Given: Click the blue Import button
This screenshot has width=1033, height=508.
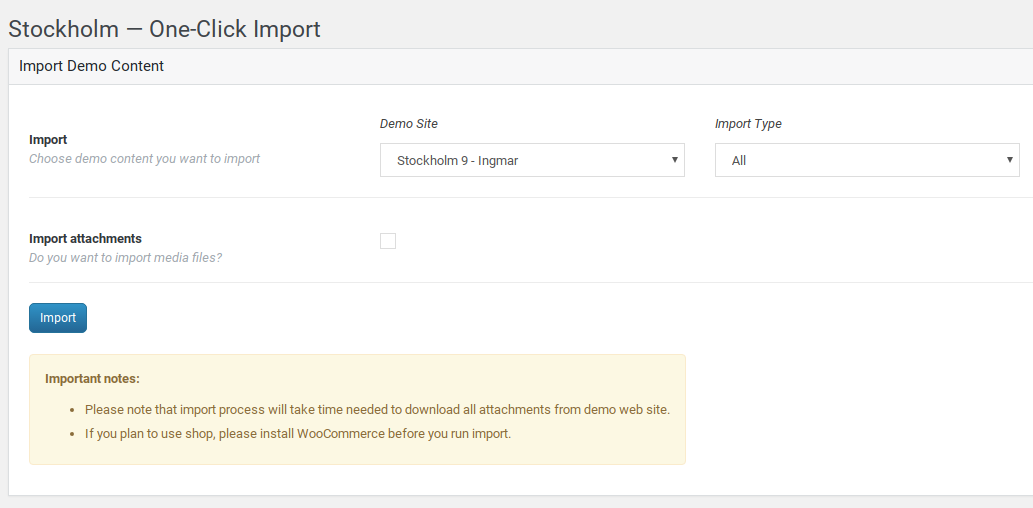Looking at the screenshot, I should 58,318.
